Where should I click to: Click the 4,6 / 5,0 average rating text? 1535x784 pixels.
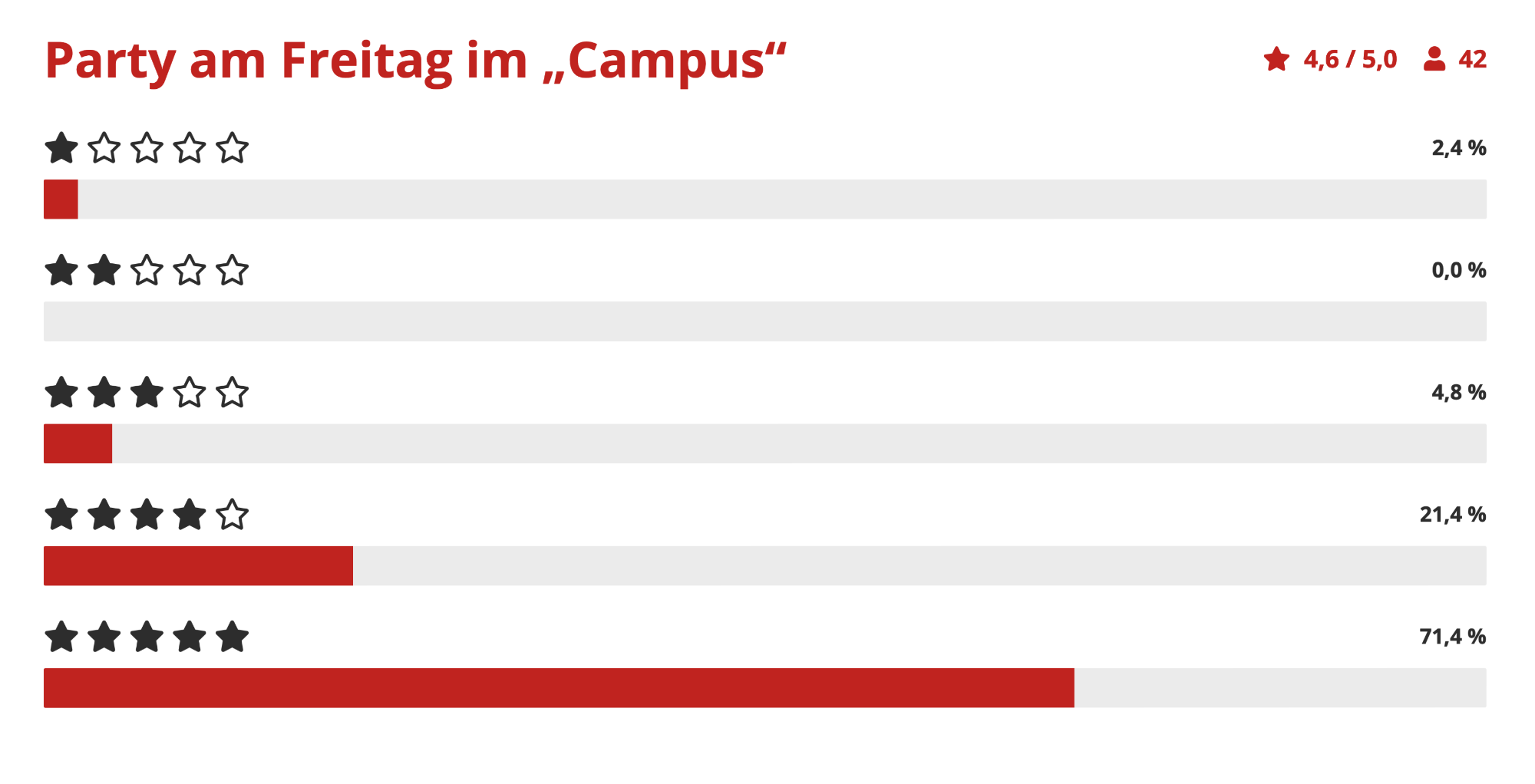(1350, 60)
